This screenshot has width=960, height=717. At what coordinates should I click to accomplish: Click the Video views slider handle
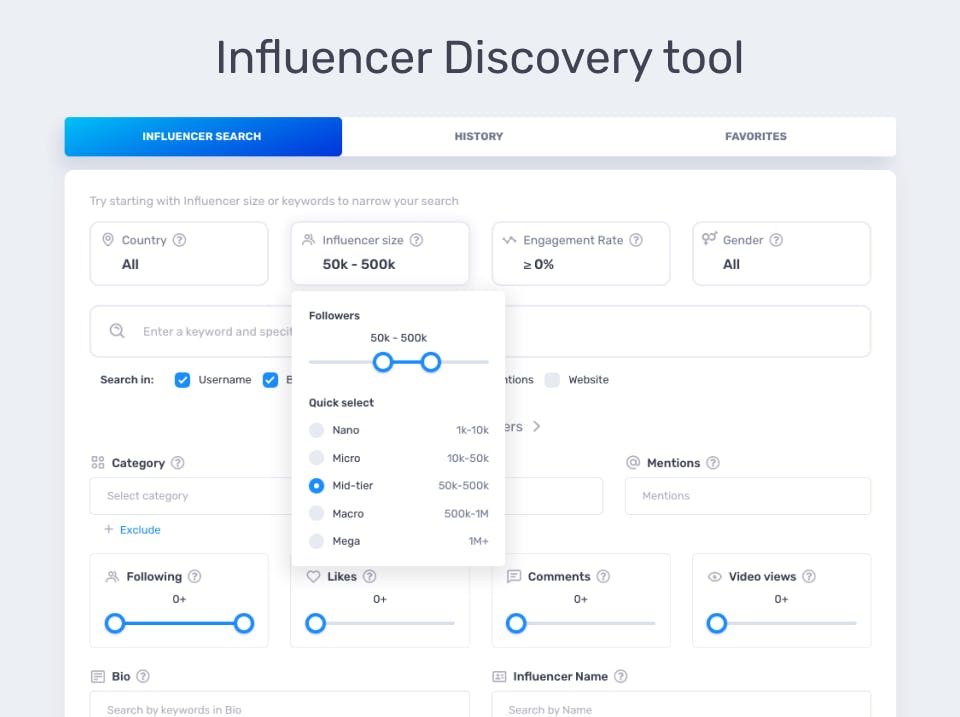click(716, 623)
